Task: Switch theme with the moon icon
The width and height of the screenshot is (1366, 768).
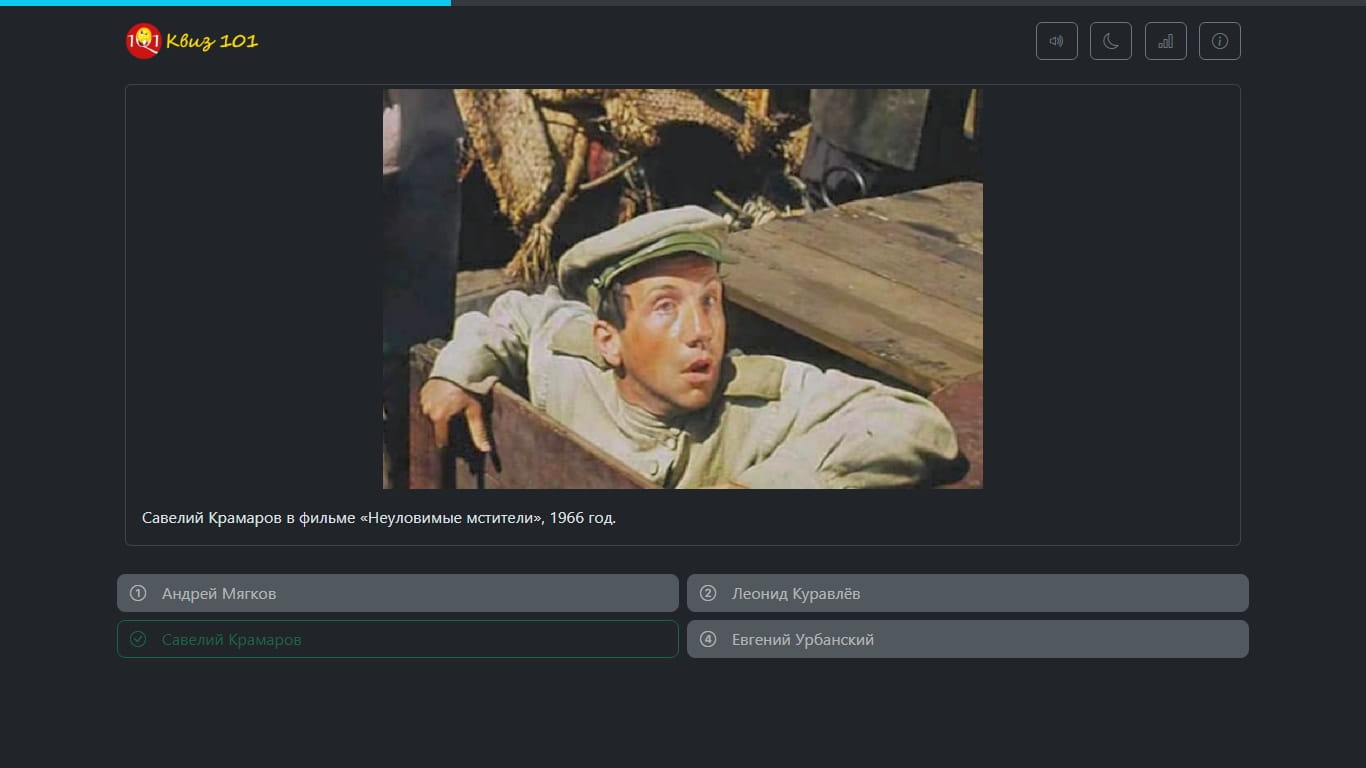Action: click(1111, 41)
